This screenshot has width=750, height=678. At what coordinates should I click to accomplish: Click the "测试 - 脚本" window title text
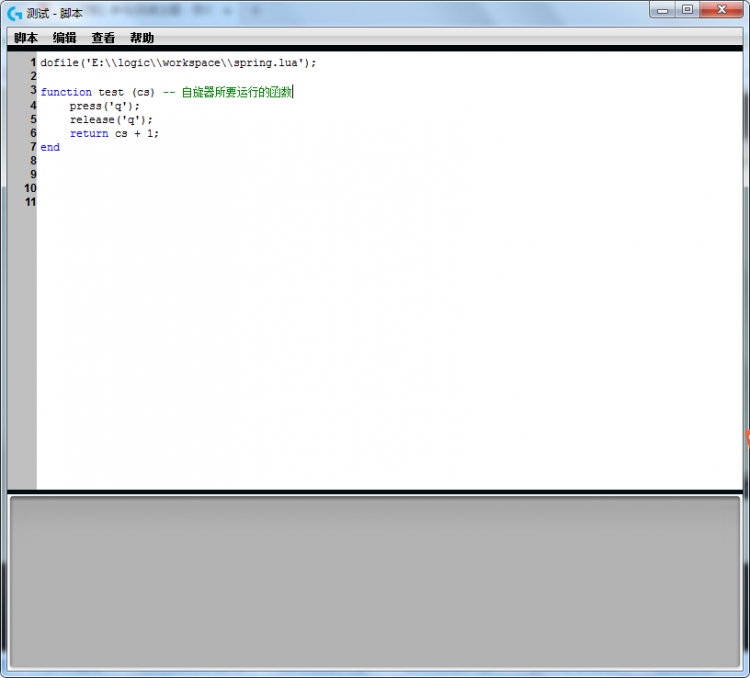click(x=55, y=13)
